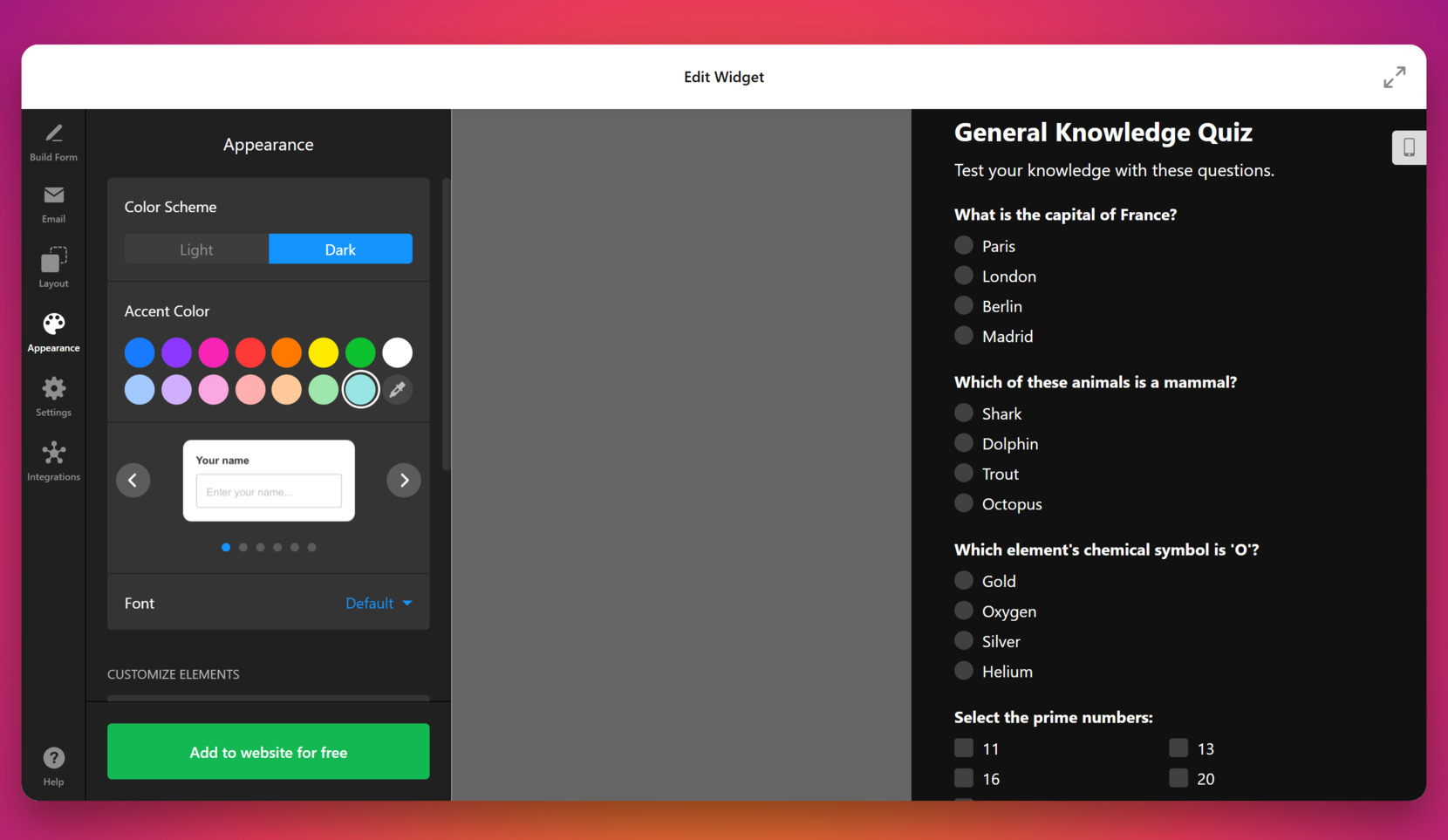1448x840 pixels.
Task: Go back in carousel with left arrow
Action: pyautogui.click(x=133, y=480)
